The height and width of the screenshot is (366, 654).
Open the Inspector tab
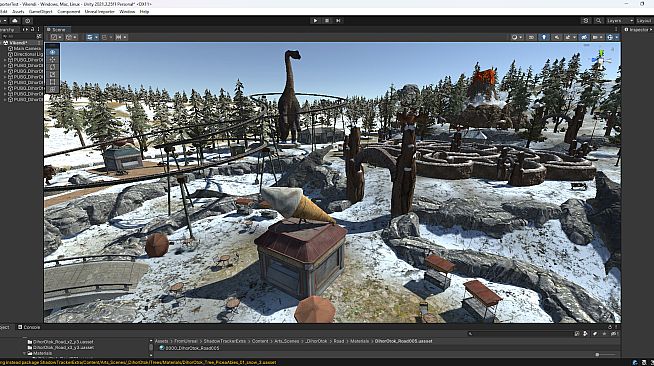636,30
